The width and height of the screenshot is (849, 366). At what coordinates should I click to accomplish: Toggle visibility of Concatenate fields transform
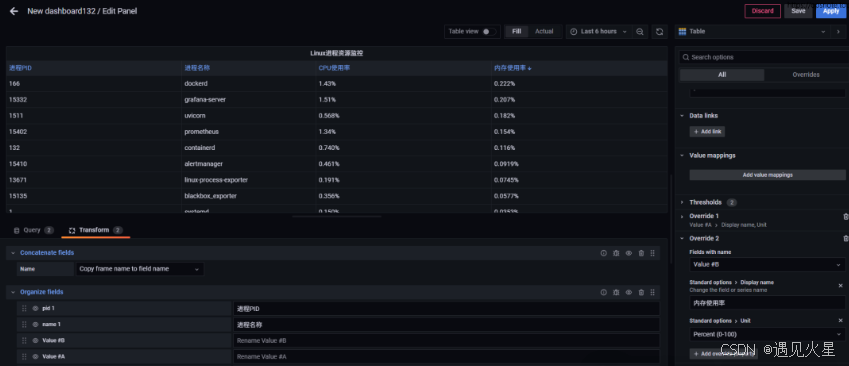[629, 253]
